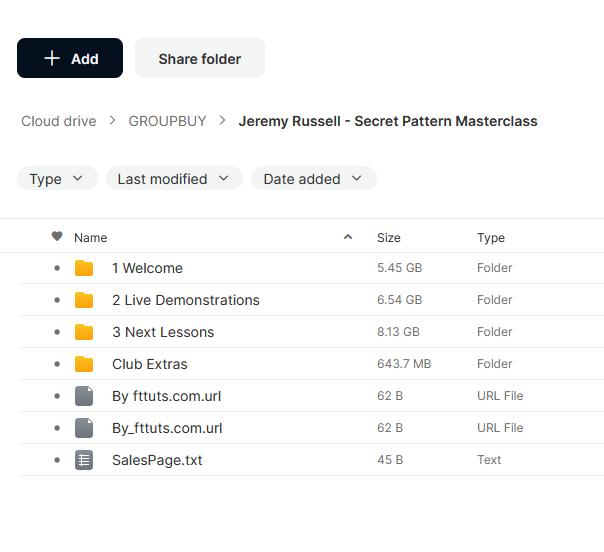This screenshot has width=604, height=552.
Task: Navigate to GROUPBUY breadcrumb folder
Action: [x=167, y=121]
